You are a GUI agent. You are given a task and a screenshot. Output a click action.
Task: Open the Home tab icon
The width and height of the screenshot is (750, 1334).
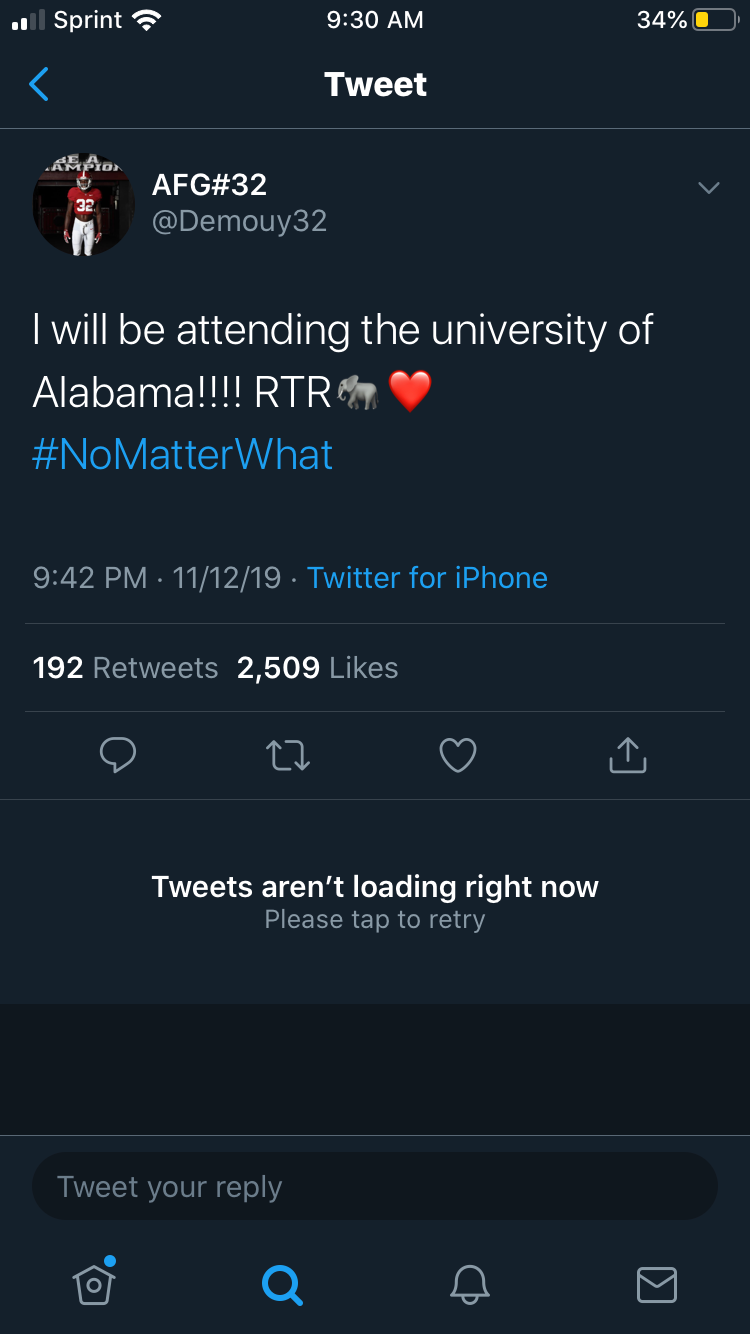94,1283
